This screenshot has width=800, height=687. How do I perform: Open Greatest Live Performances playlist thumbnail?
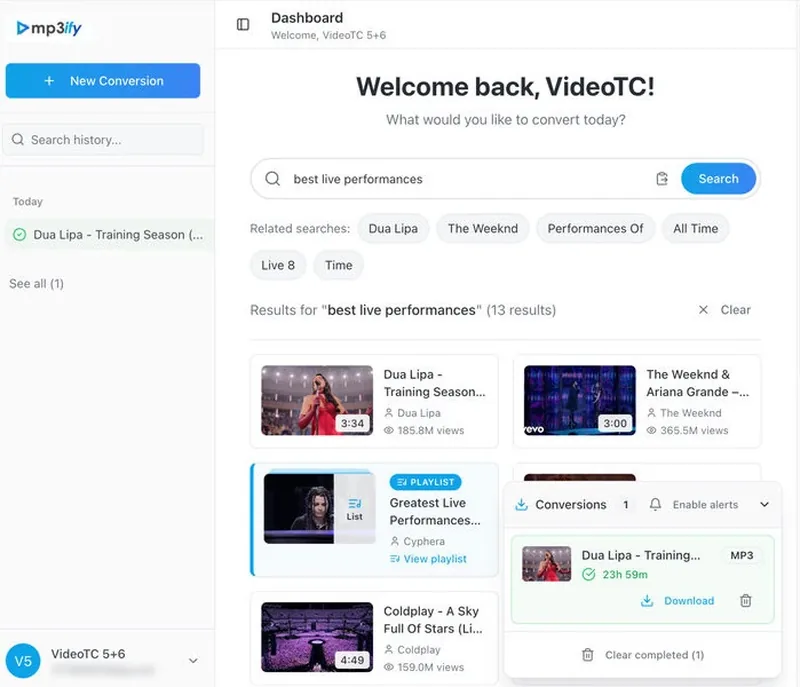coord(319,508)
